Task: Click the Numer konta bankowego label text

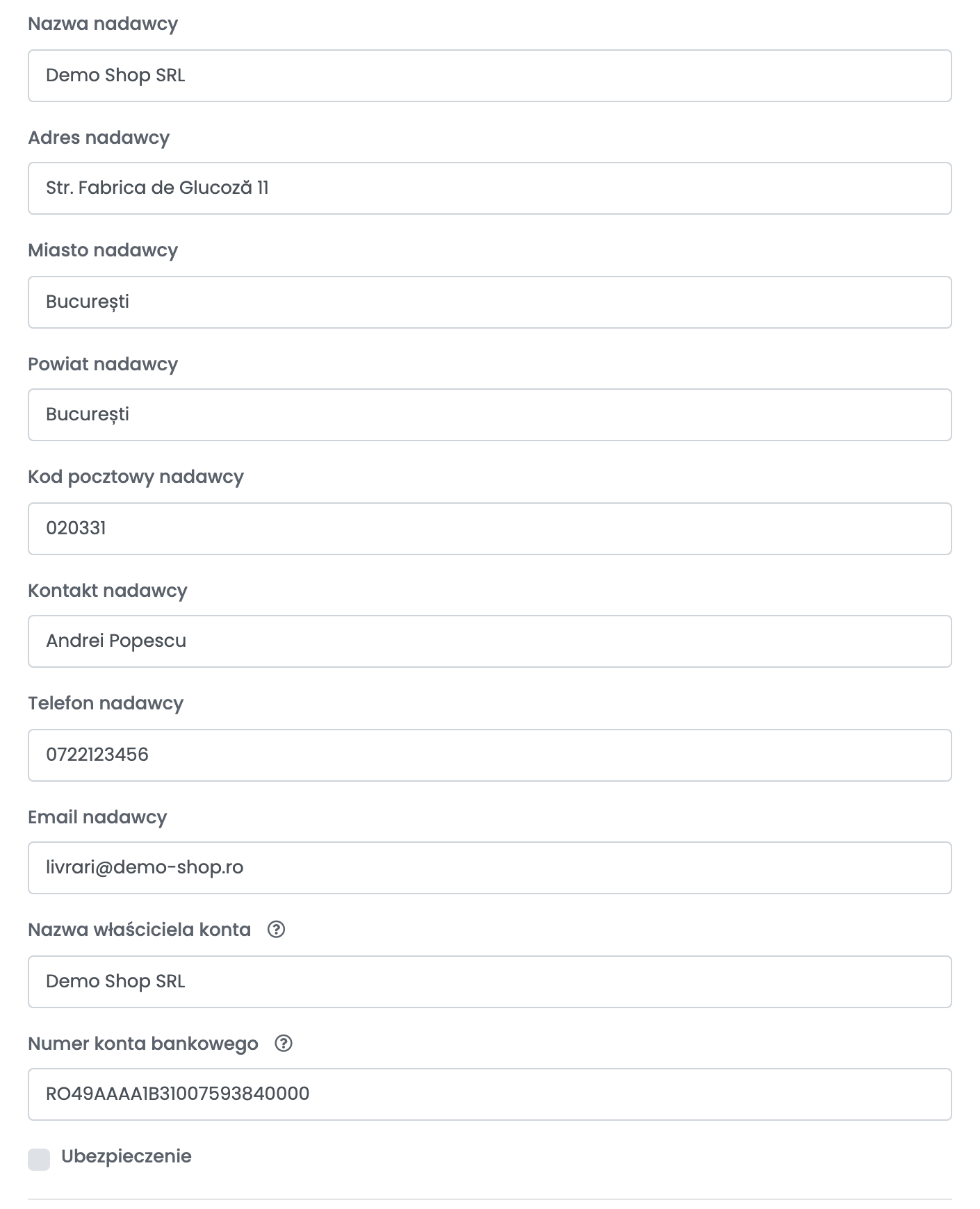Action: pyautogui.click(x=143, y=1044)
